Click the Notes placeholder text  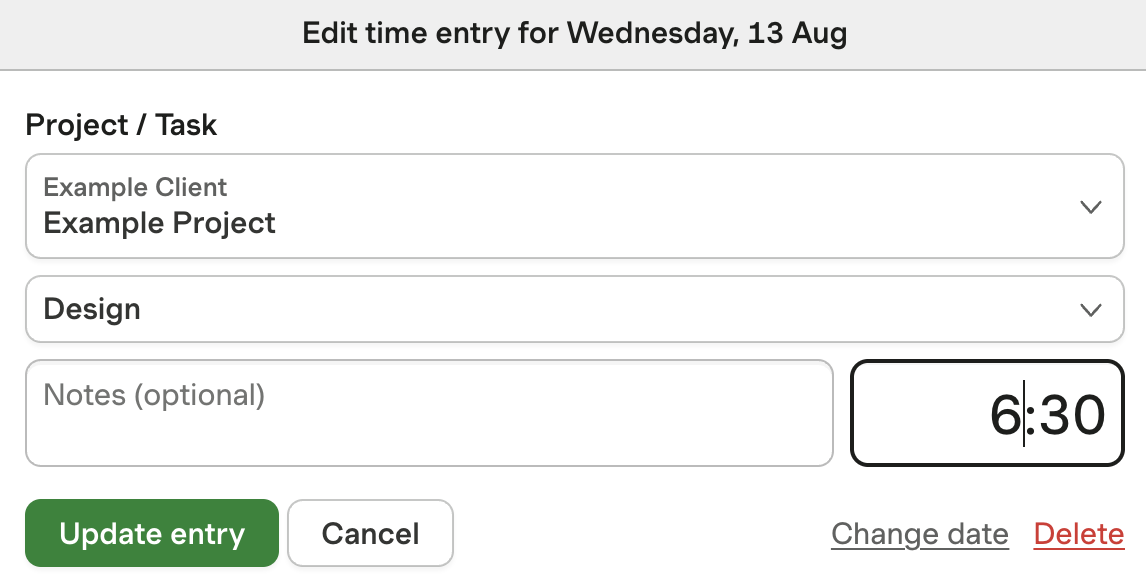[154, 395]
